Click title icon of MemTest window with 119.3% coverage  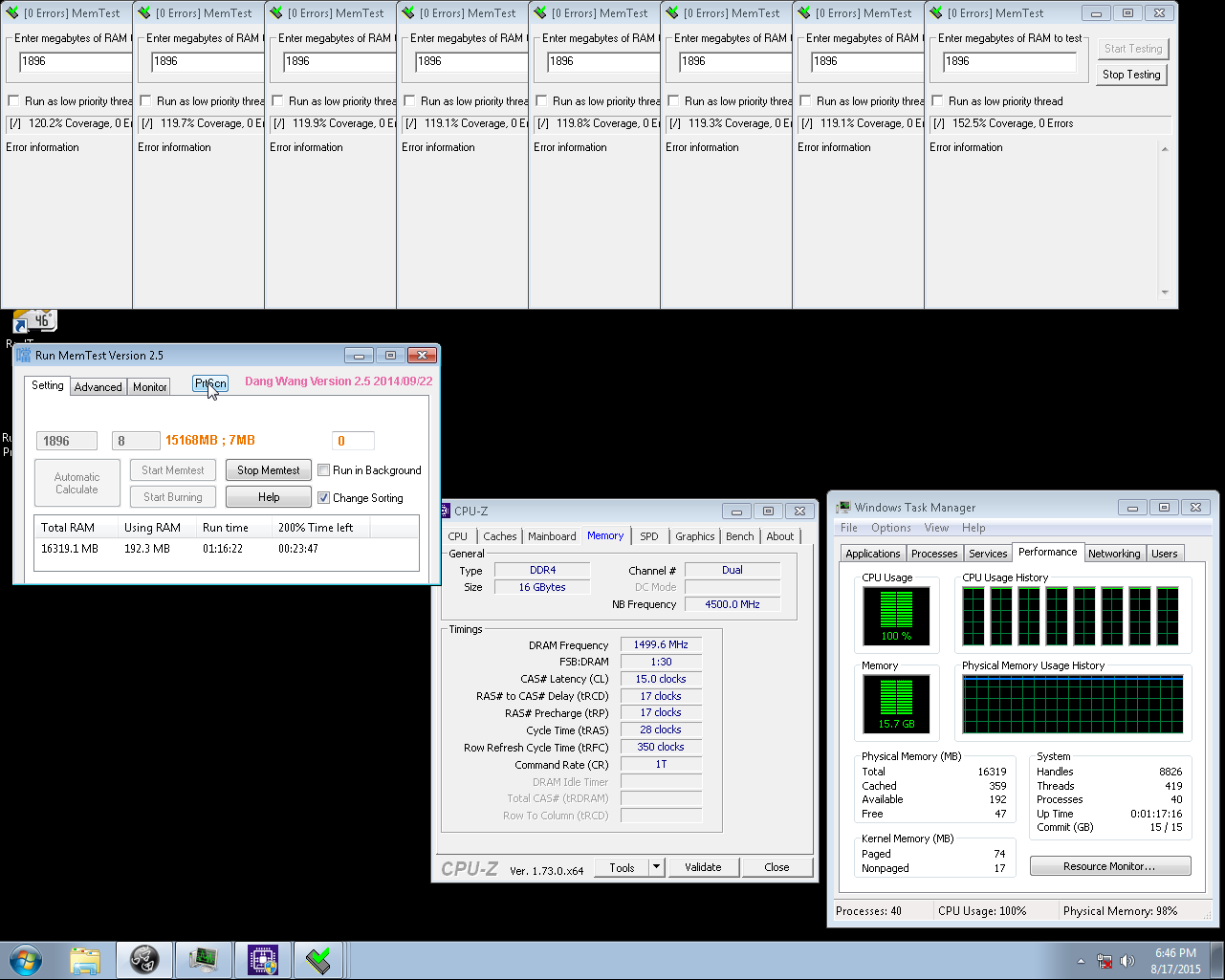click(672, 13)
